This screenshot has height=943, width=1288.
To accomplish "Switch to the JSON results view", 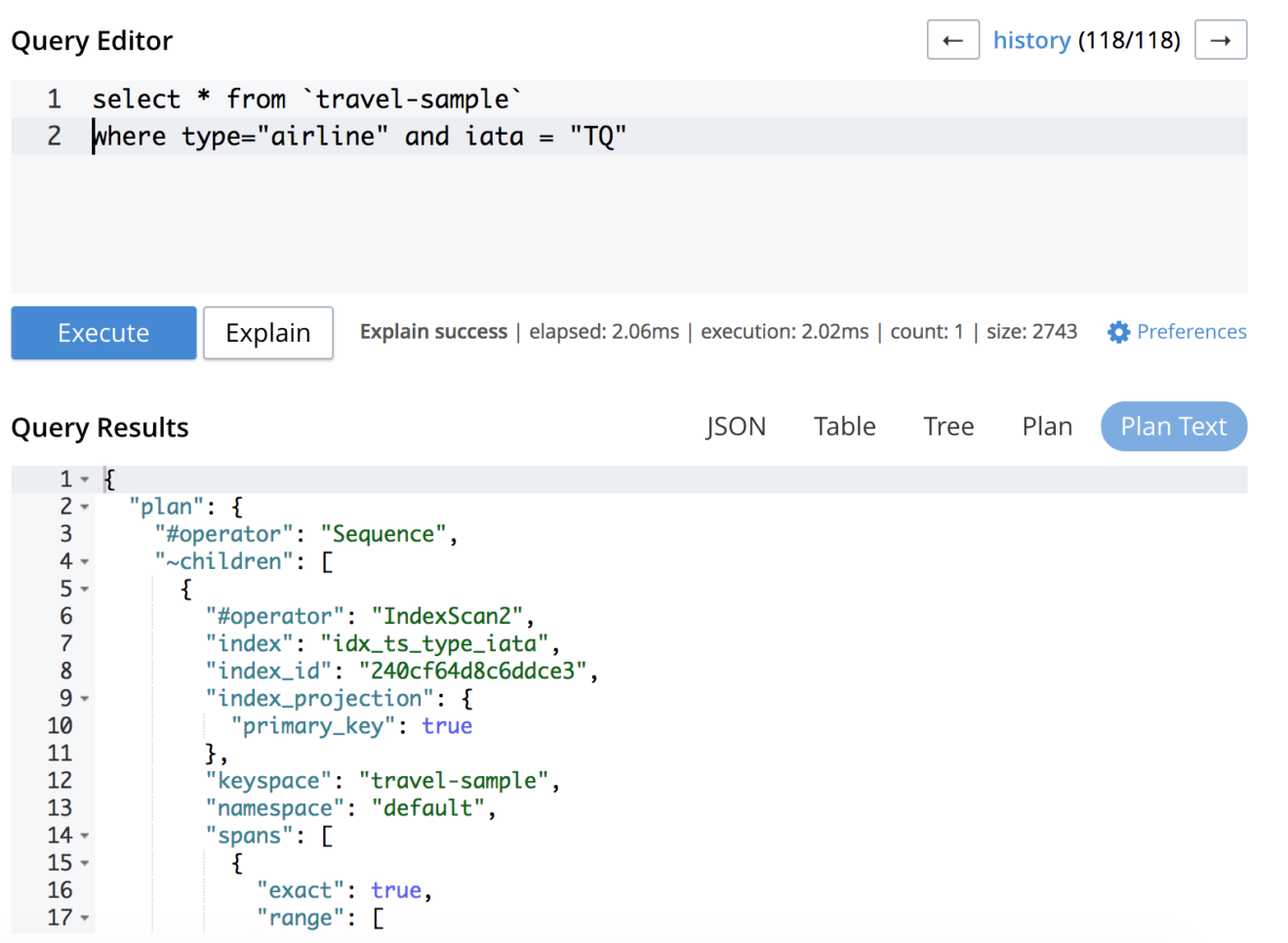I will tap(736, 426).
